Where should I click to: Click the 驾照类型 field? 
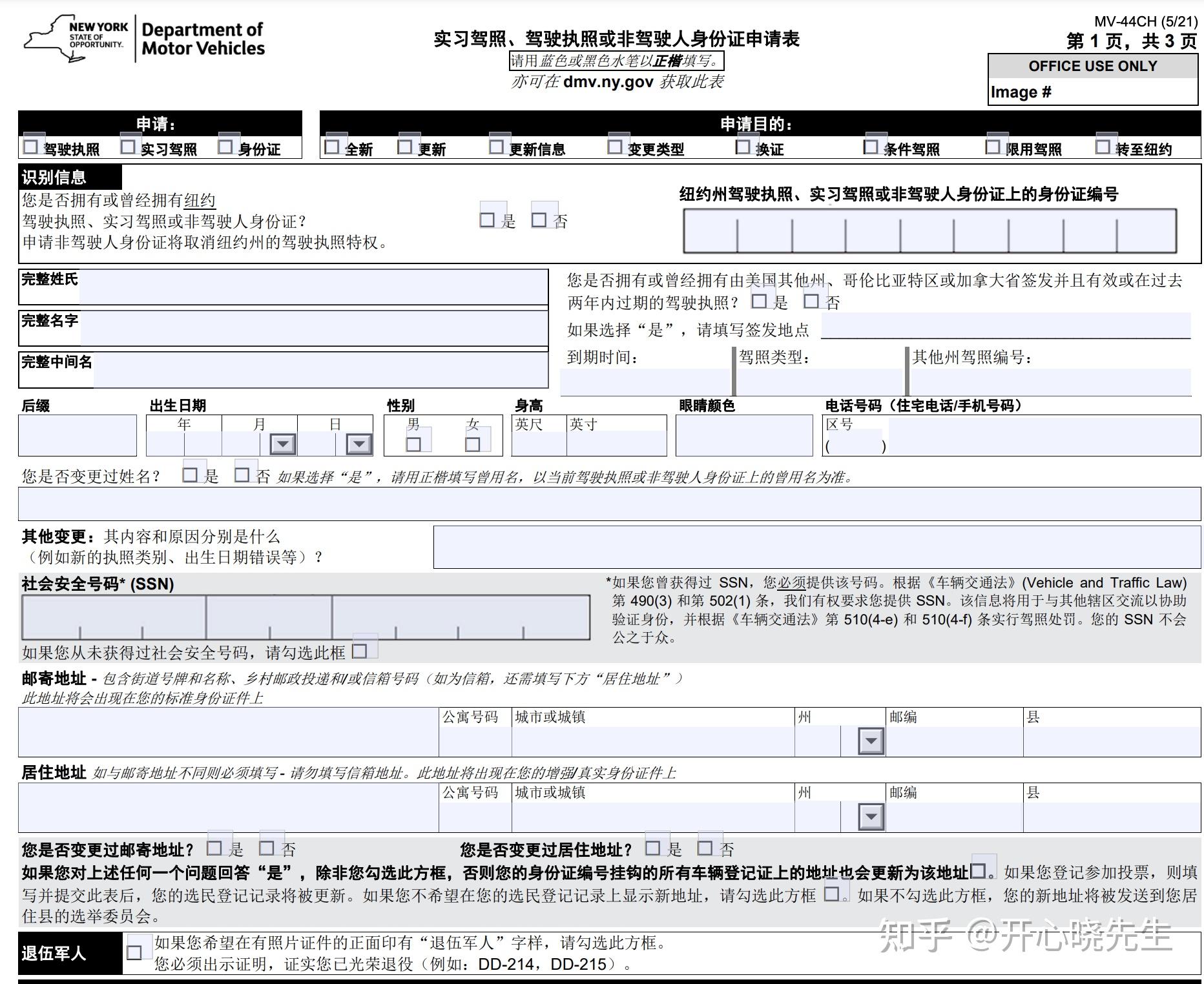819,381
